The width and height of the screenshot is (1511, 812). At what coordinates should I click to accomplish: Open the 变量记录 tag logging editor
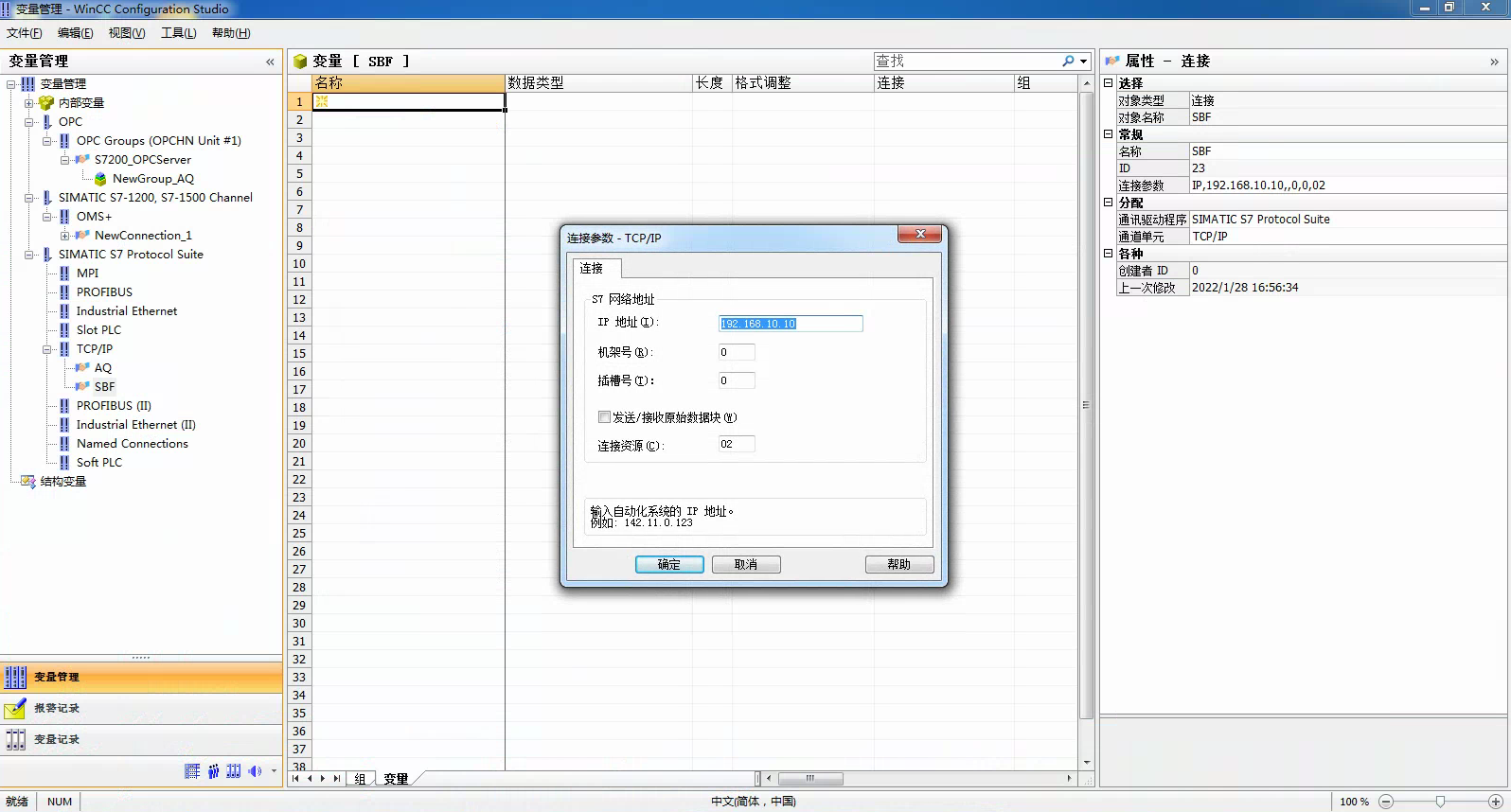point(141,739)
